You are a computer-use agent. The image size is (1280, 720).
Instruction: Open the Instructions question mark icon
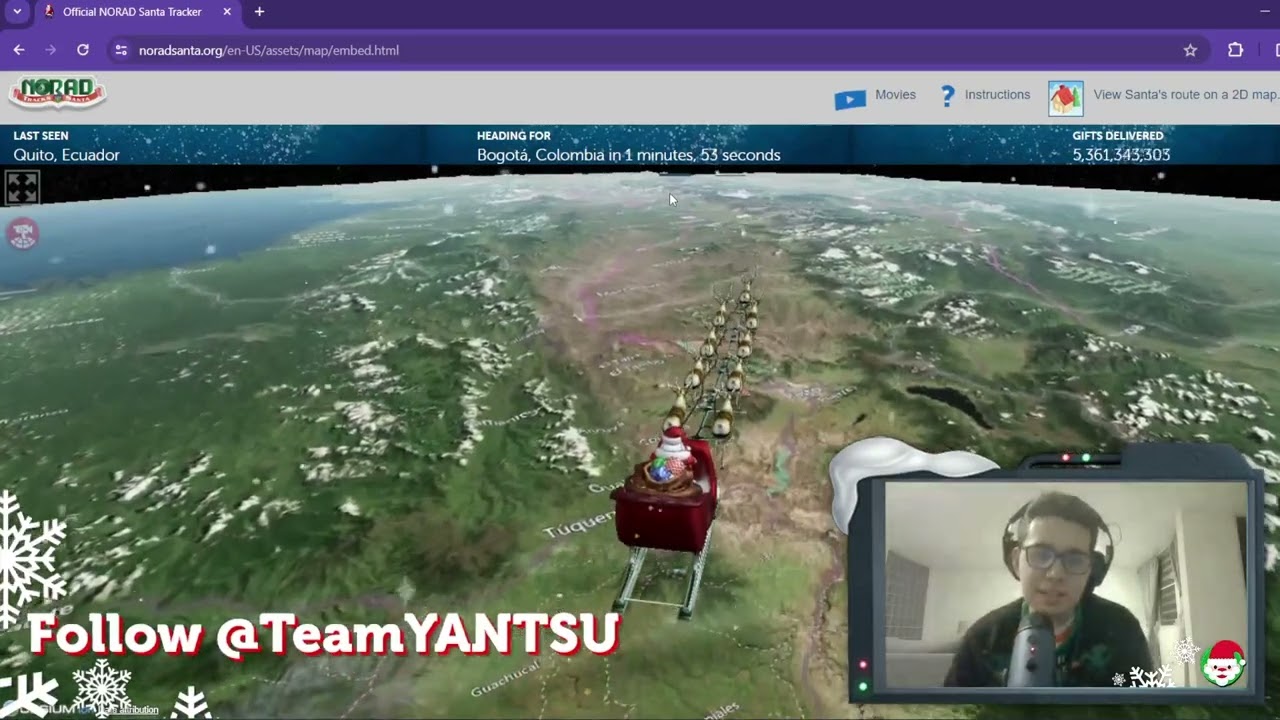pos(947,96)
